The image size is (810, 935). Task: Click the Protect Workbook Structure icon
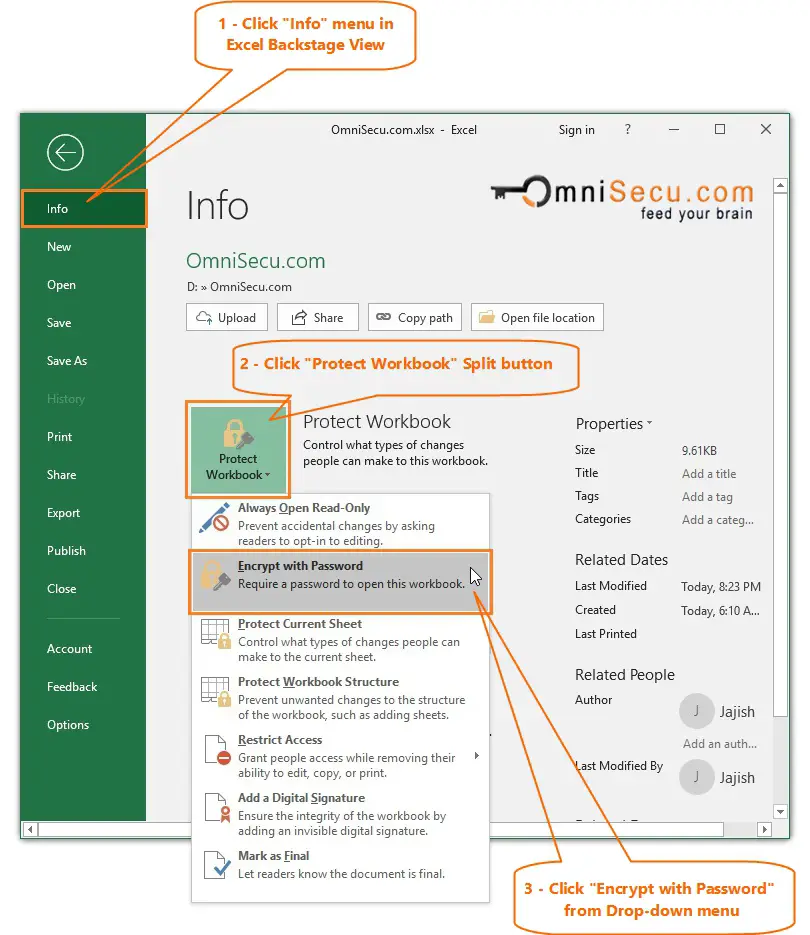tap(215, 692)
